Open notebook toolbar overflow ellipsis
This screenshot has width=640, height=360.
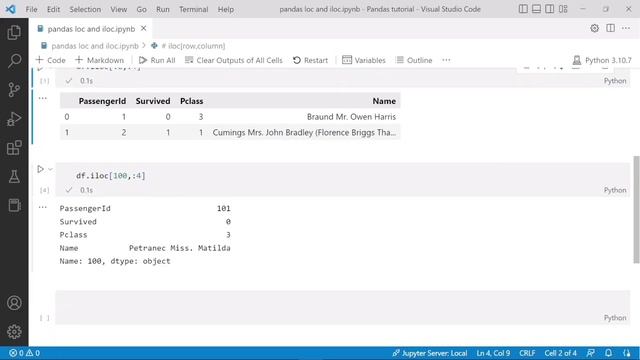coord(446,60)
